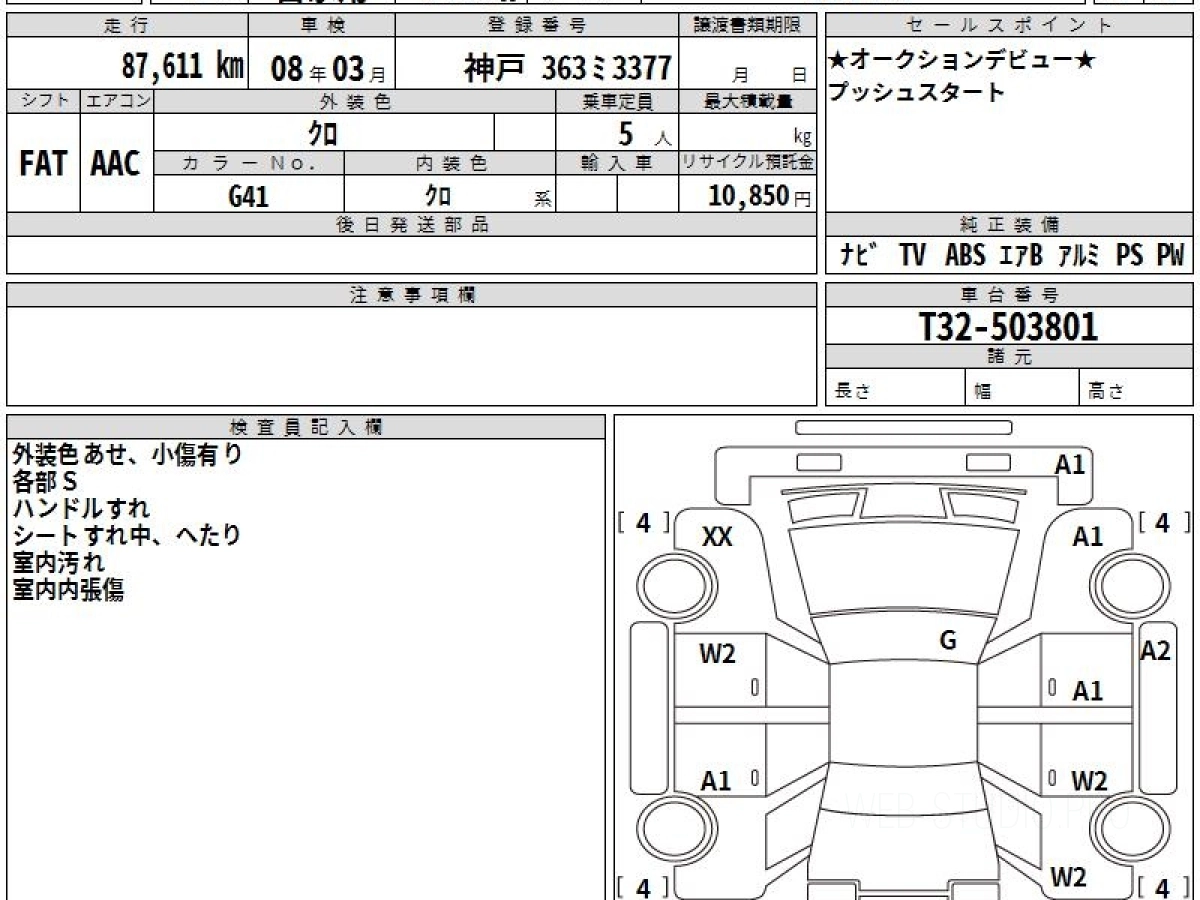
Task: Click the 最大積載量 header
Action: pos(748,101)
